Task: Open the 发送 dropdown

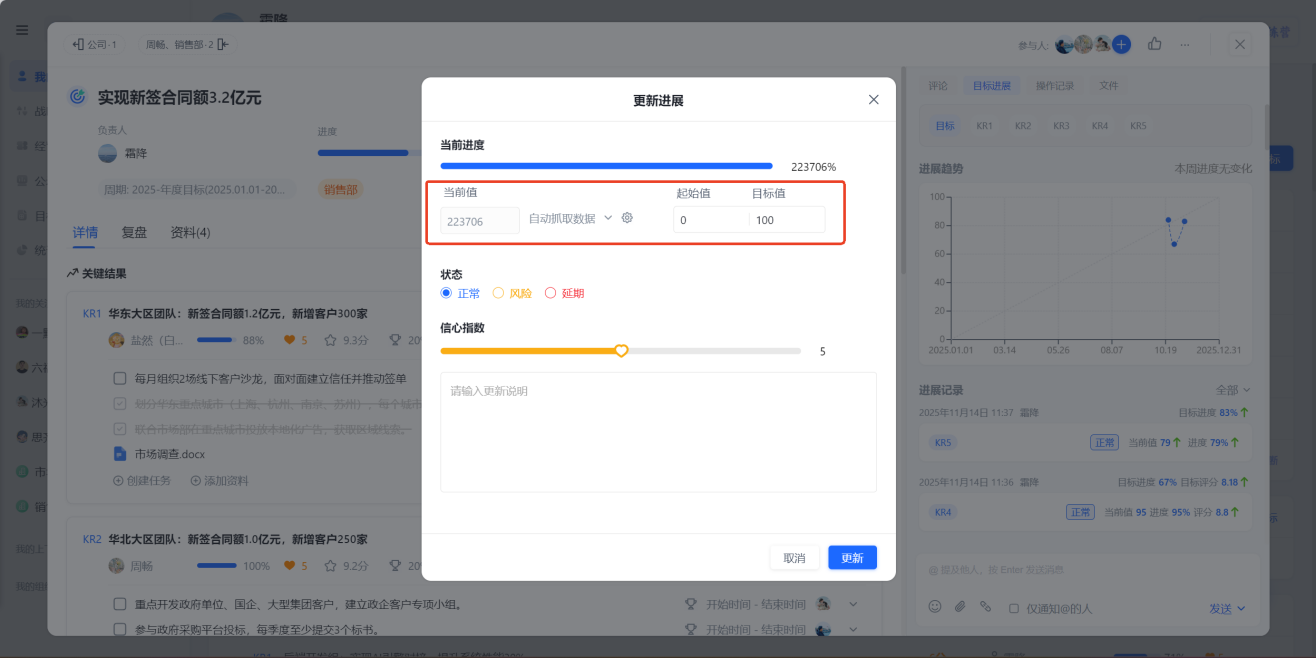Action: pos(1228,608)
